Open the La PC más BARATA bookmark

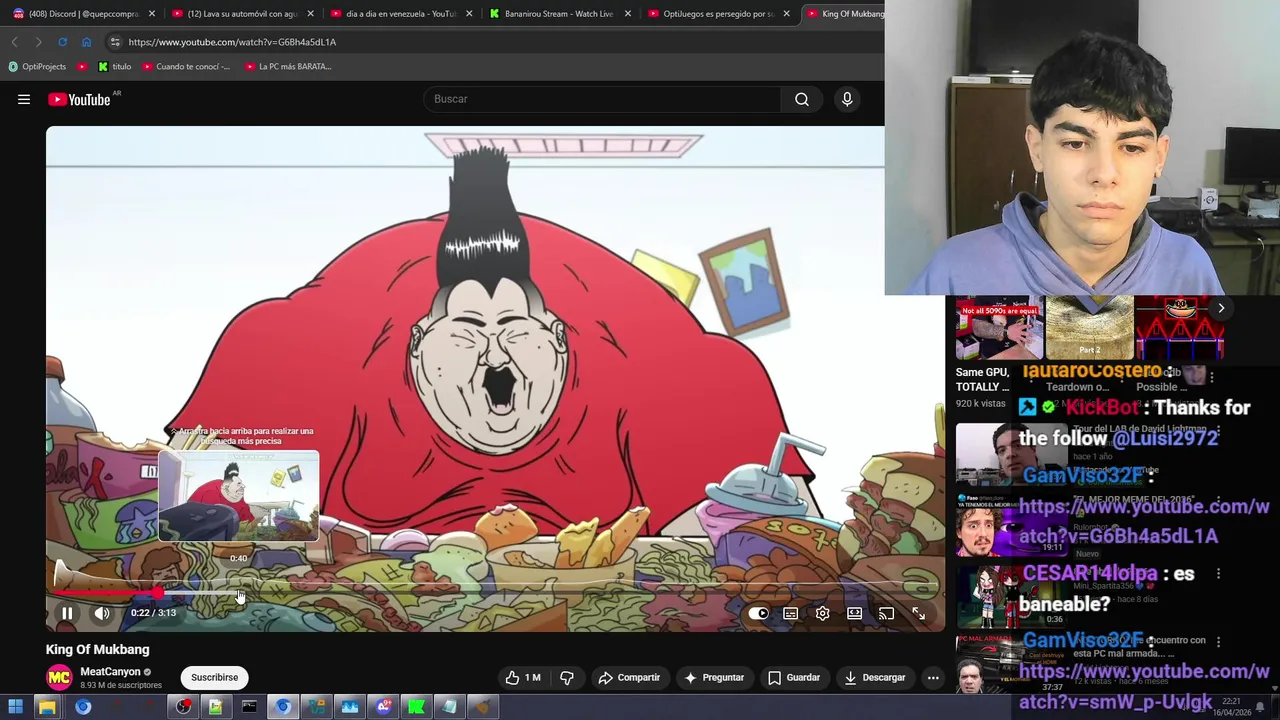[x=288, y=67]
